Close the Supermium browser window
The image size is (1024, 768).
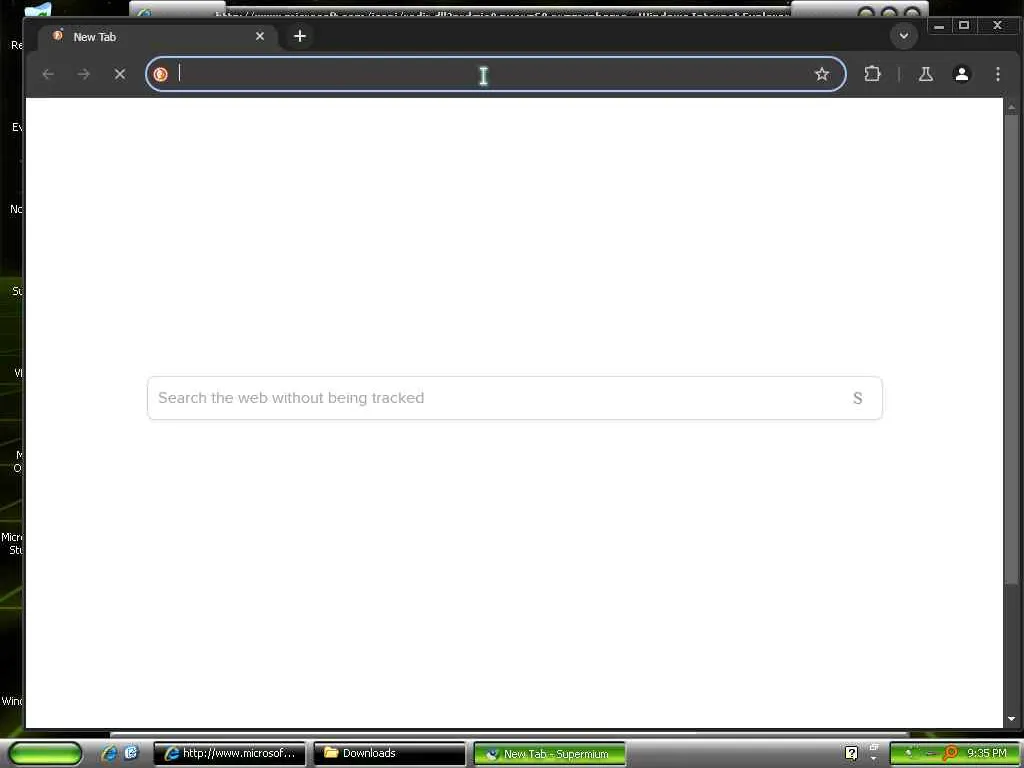[997, 26]
